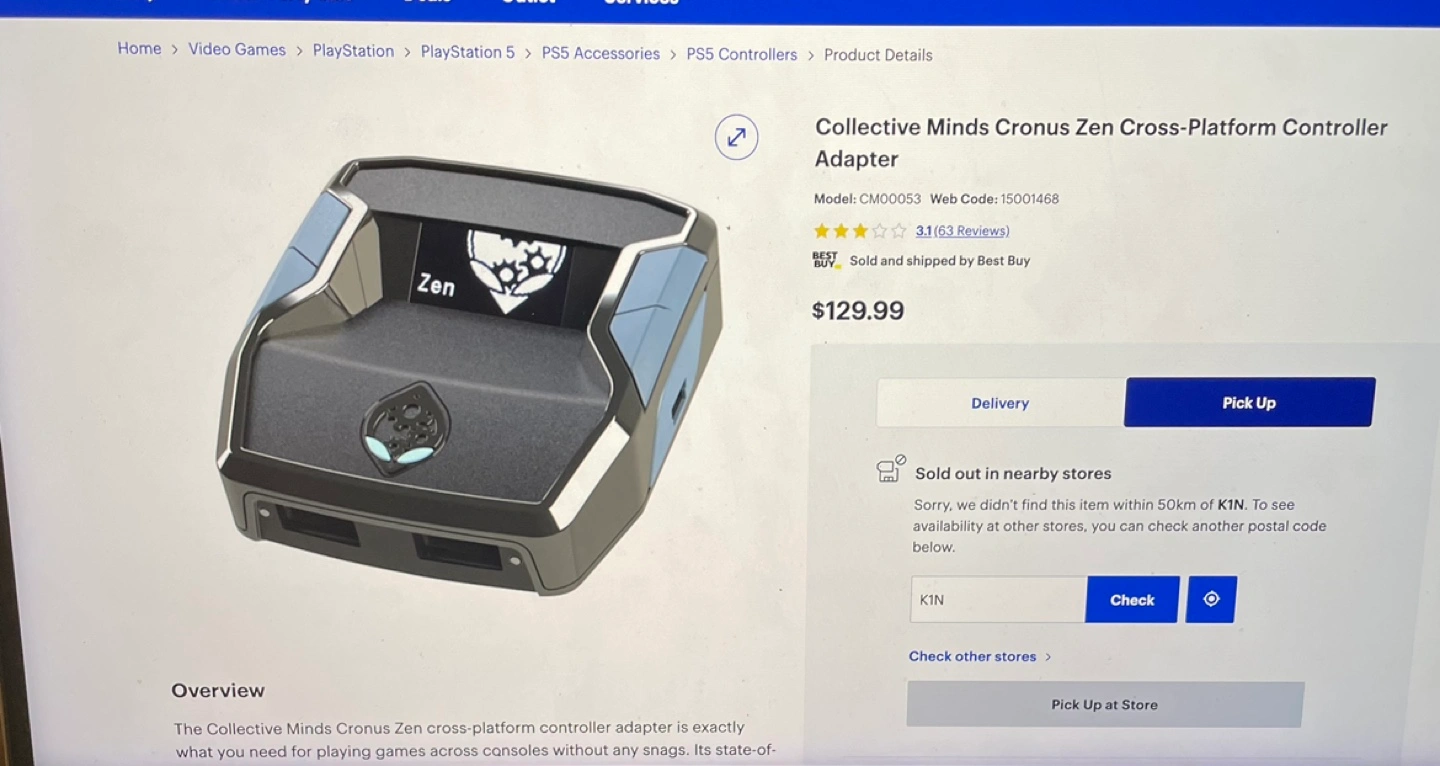Open the PlayStation breadcrumb
The image size is (1440, 766).
[353, 50]
